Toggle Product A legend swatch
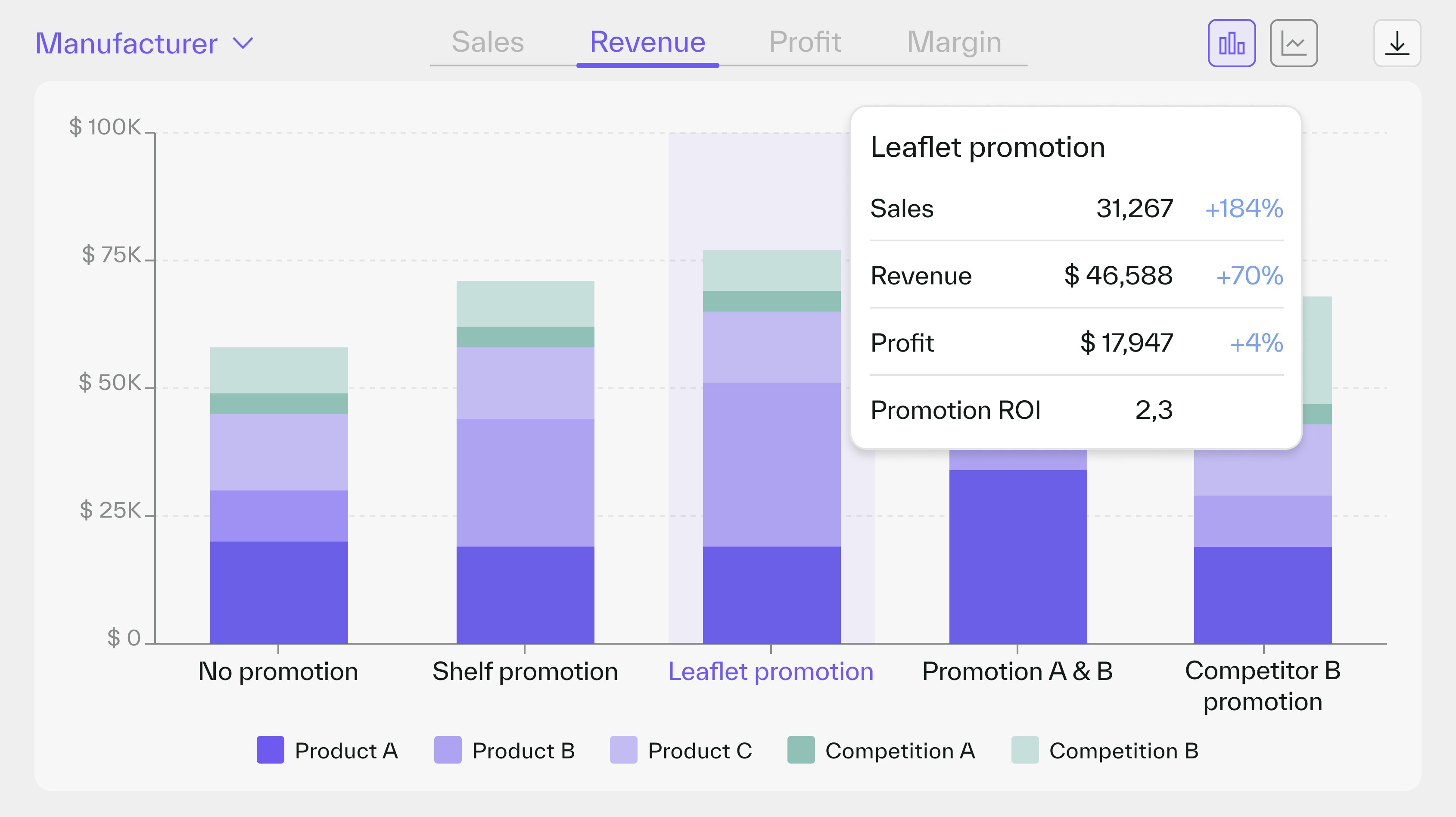 click(270, 750)
